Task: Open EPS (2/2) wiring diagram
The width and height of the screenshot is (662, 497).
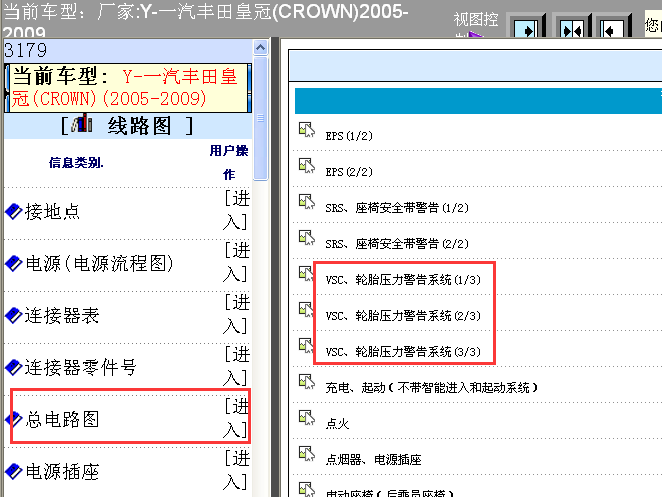Action: tap(349, 172)
